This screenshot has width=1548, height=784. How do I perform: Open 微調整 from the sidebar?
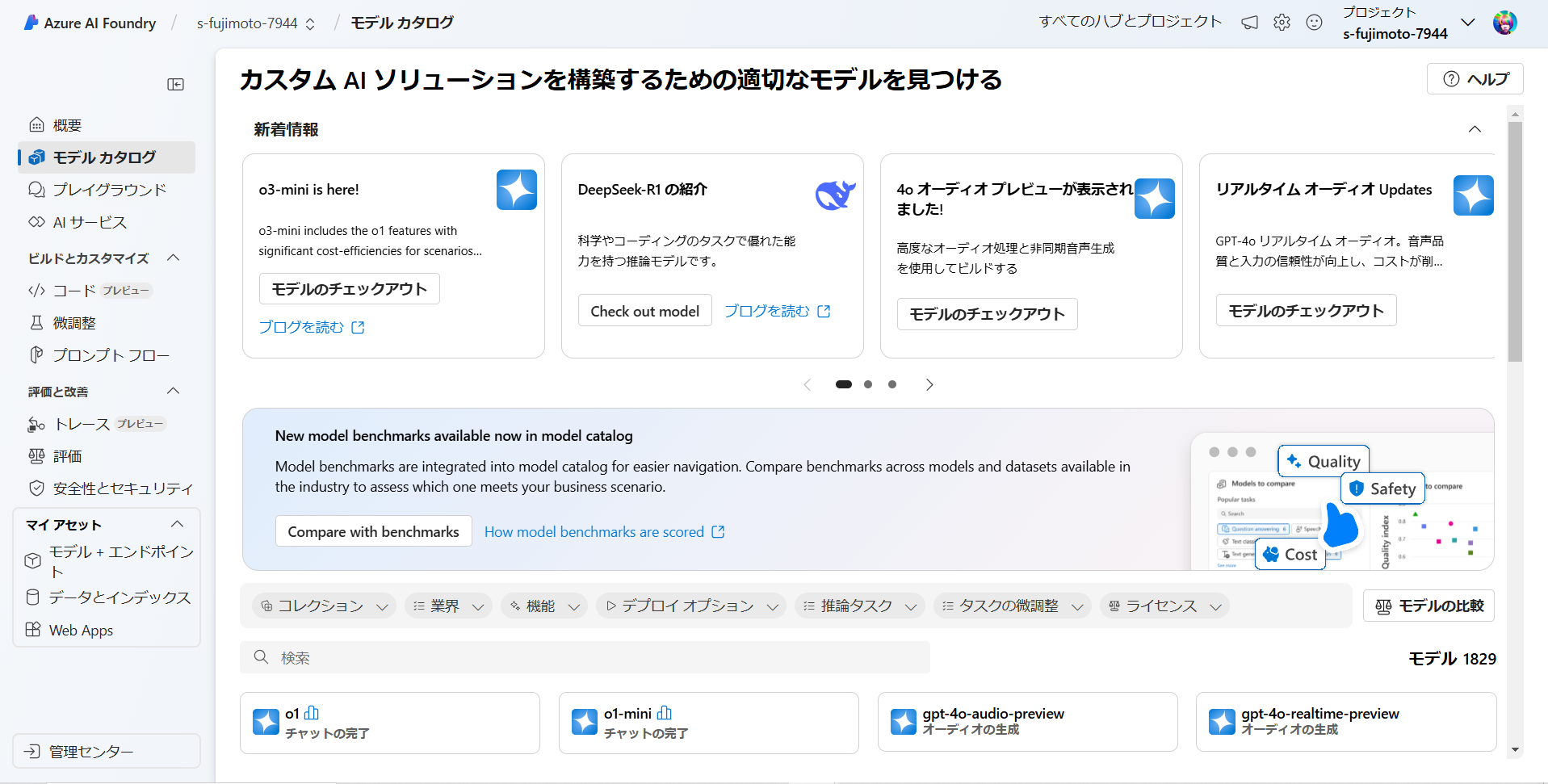107,323
